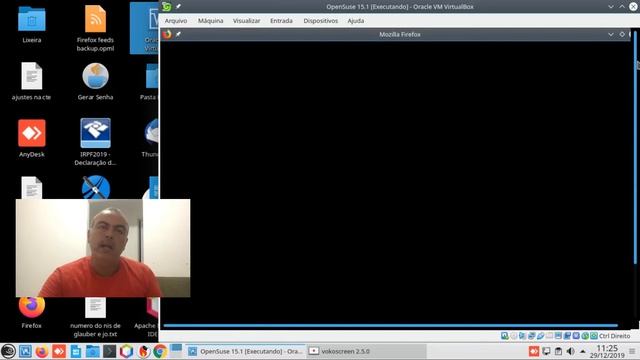Image resolution: width=640 pixels, height=360 pixels.
Task: Click the diamond maximize button on Mozilla Firefox title bar
Action: (x=622, y=34)
